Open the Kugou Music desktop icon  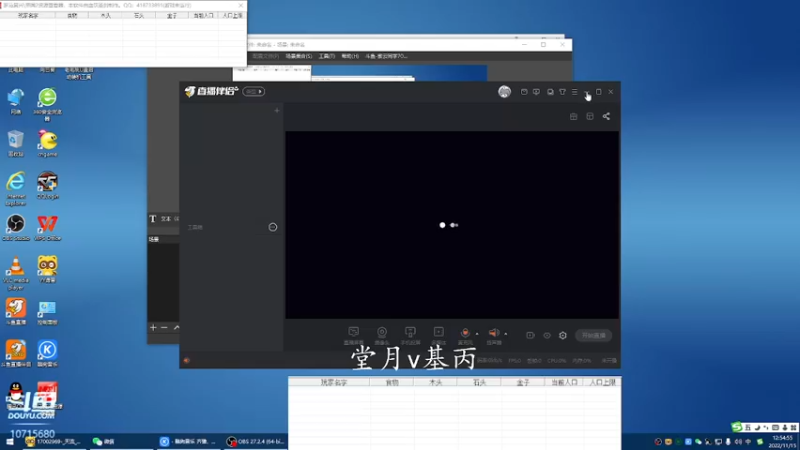coord(47,354)
